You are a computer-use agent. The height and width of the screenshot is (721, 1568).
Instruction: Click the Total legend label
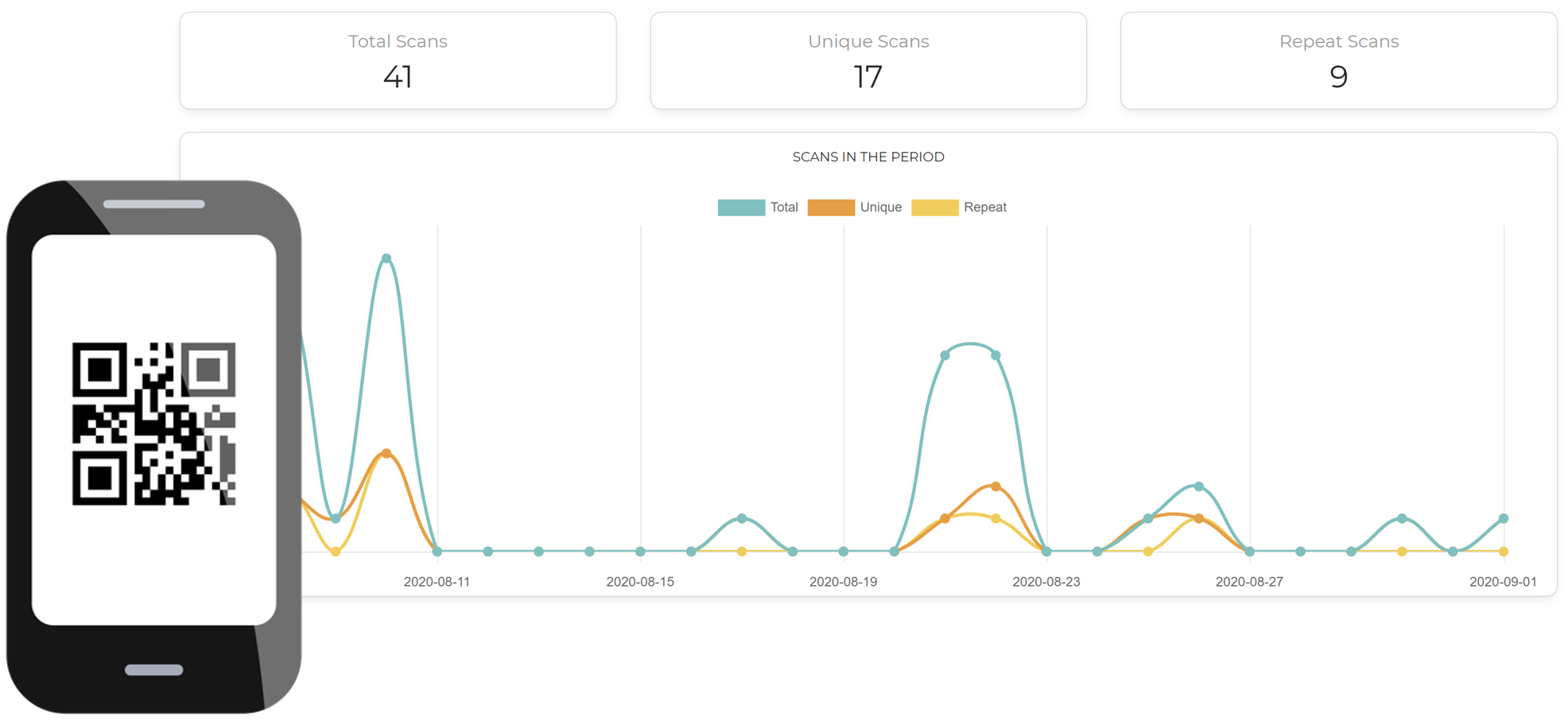point(784,207)
